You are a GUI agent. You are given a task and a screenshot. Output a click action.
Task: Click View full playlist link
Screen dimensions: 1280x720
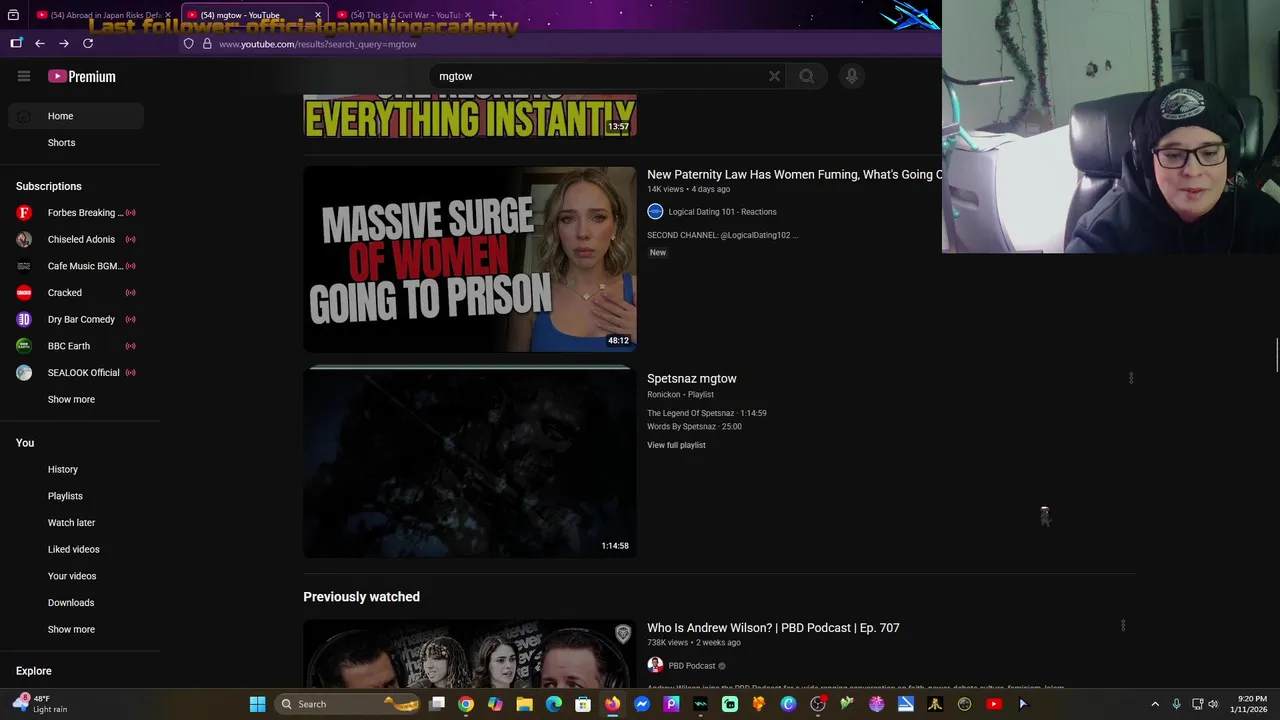(676, 445)
